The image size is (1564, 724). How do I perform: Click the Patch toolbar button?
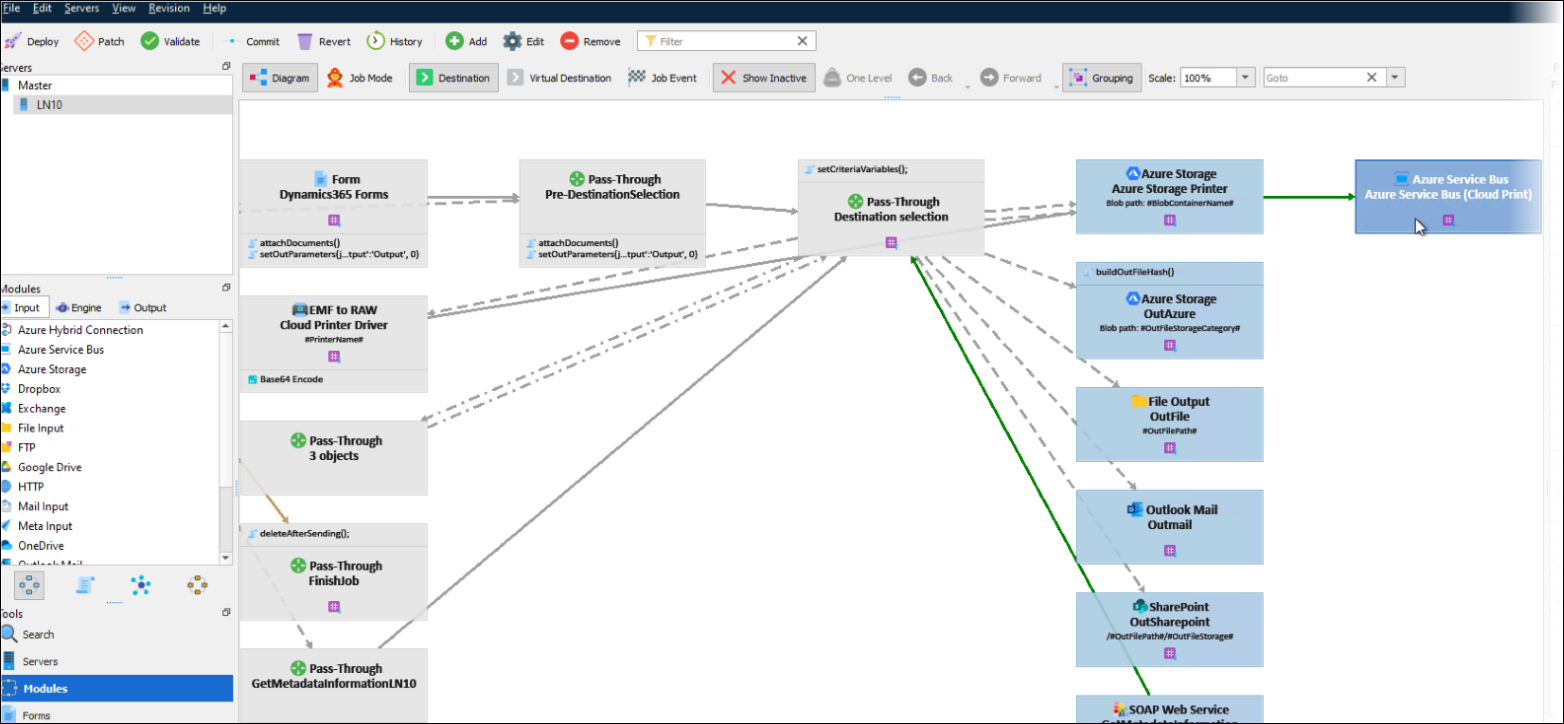pyautogui.click(x=100, y=41)
